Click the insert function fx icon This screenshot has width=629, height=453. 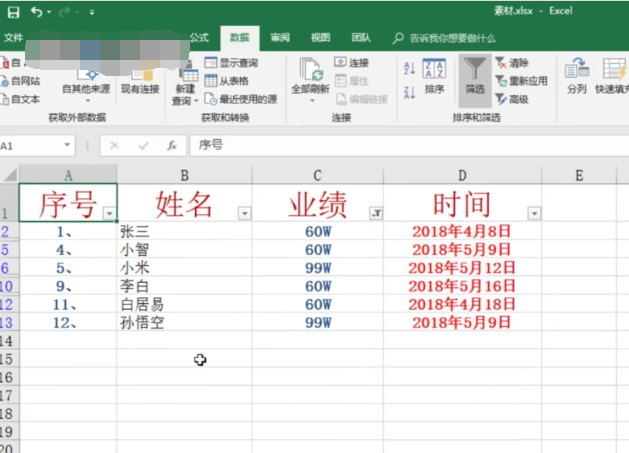click(x=171, y=145)
